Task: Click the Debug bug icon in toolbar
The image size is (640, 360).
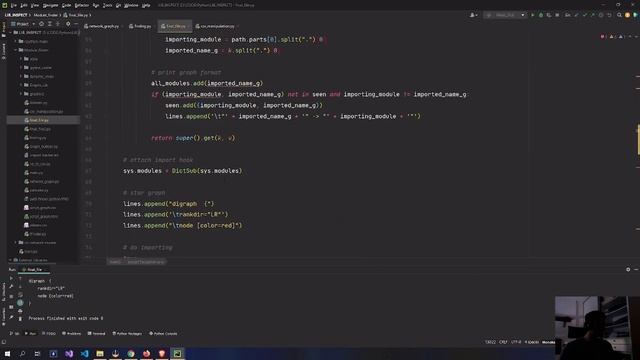Action: (541, 15)
